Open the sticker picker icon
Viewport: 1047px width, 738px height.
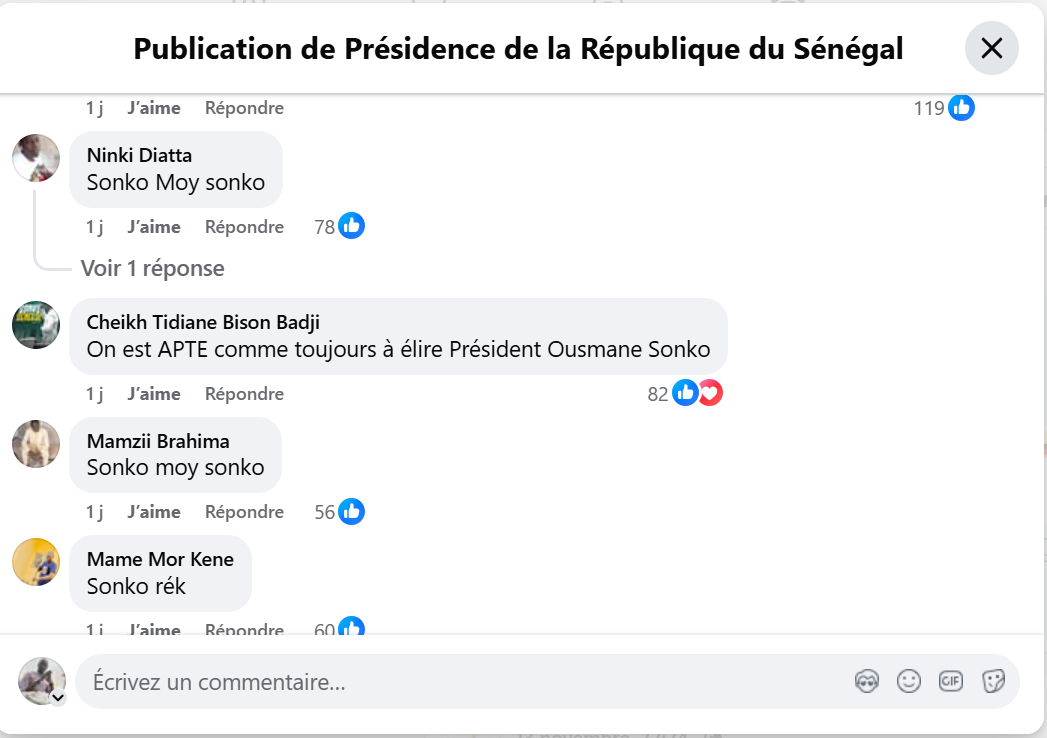click(993, 682)
